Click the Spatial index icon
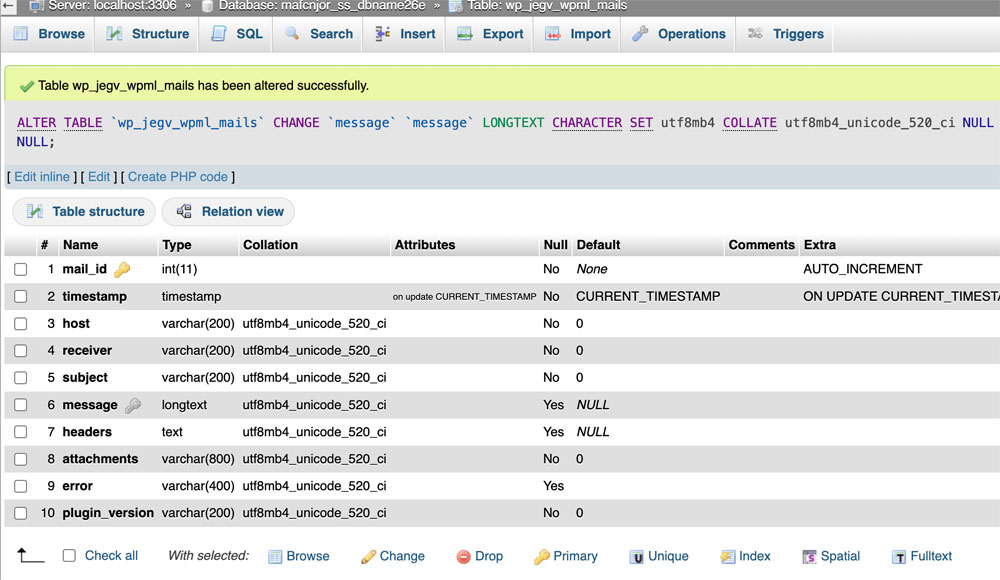Screen dimensions: 1000x580 (809, 557)
